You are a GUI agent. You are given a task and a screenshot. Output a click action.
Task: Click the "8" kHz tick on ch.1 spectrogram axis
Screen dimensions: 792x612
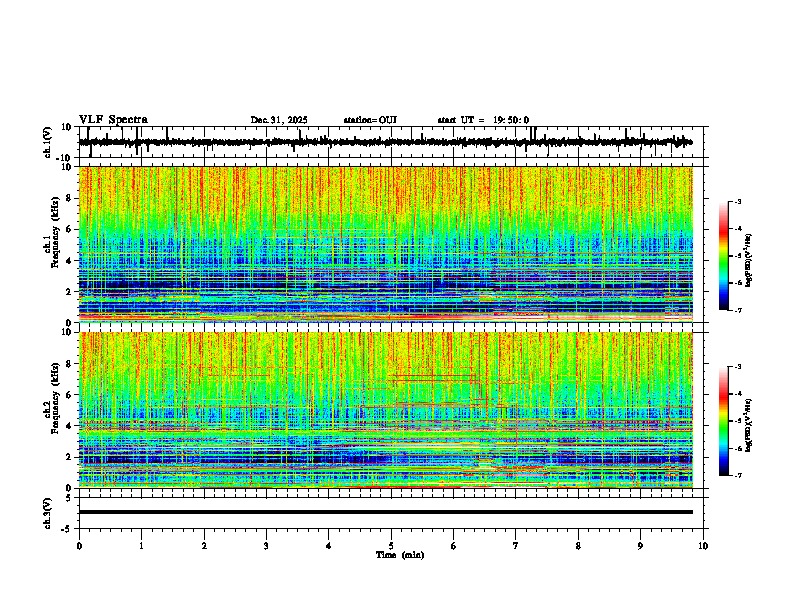tap(69, 198)
